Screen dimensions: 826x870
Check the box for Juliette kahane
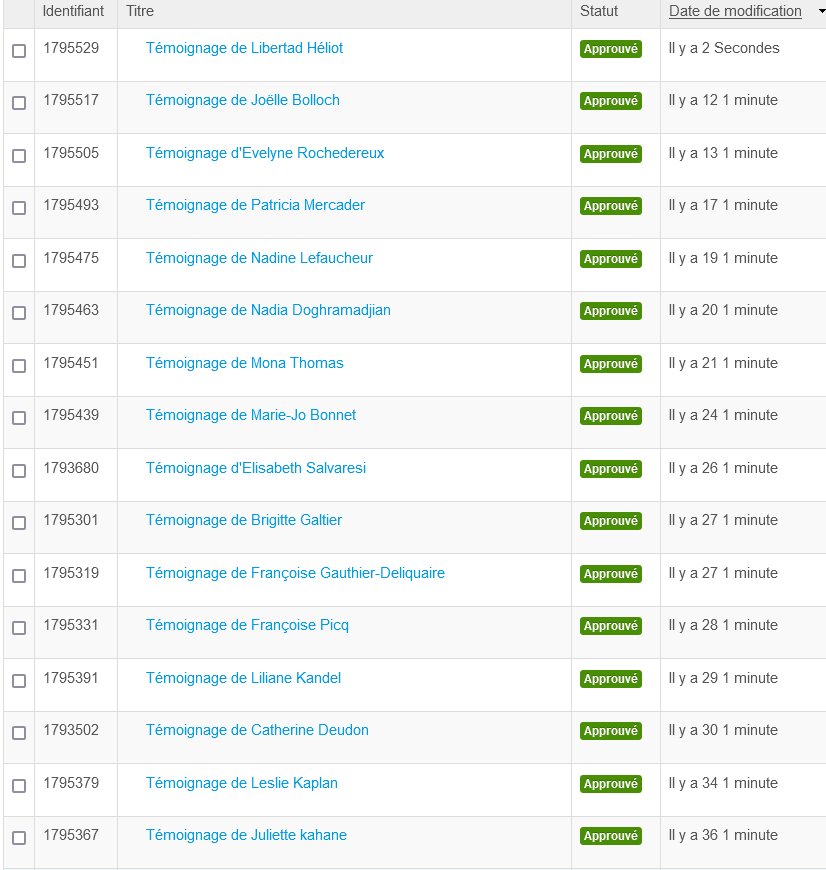pyautogui.click(x=19, y=838)
